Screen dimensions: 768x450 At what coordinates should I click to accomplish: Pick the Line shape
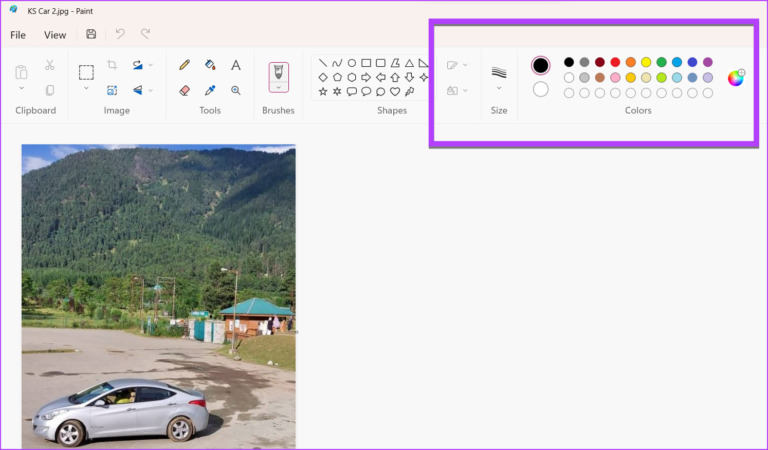click(x=323, y=63)
